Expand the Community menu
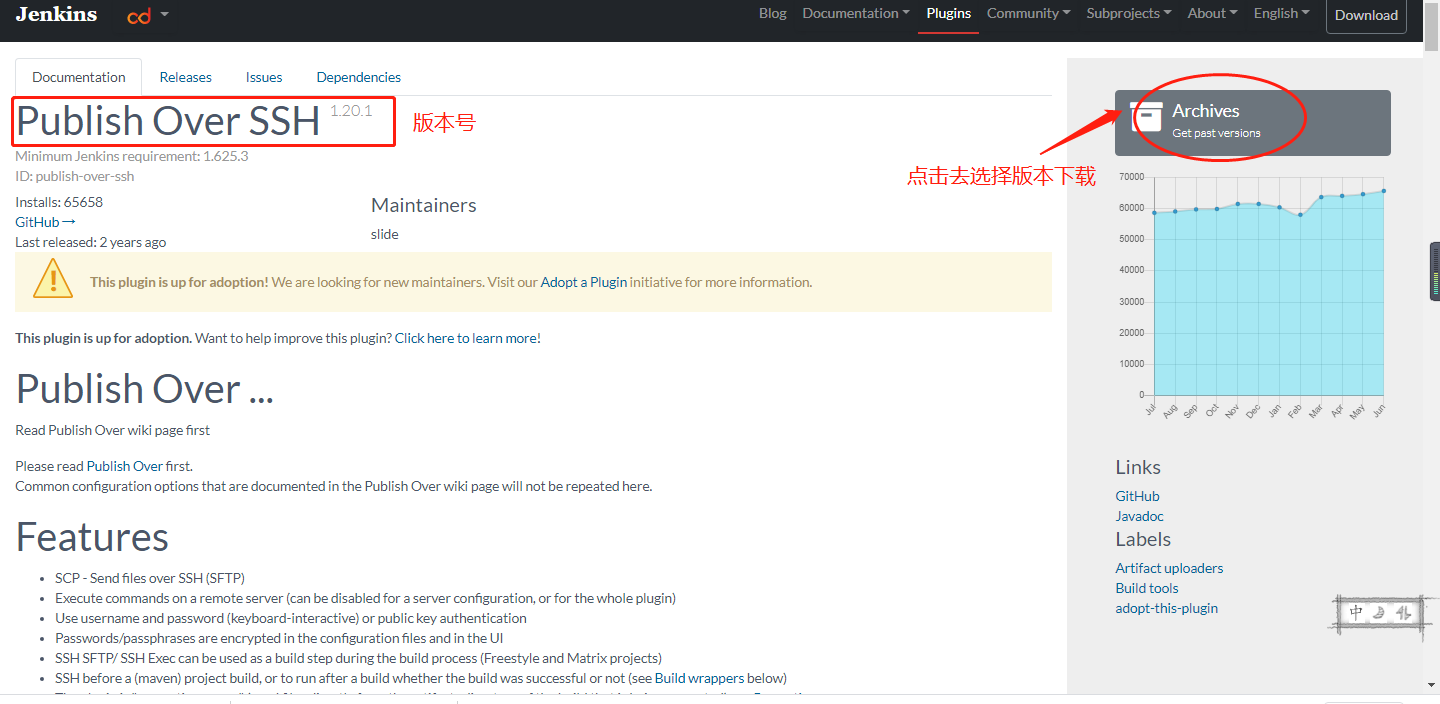The image size is (1440, 704). coord(1028,14)
